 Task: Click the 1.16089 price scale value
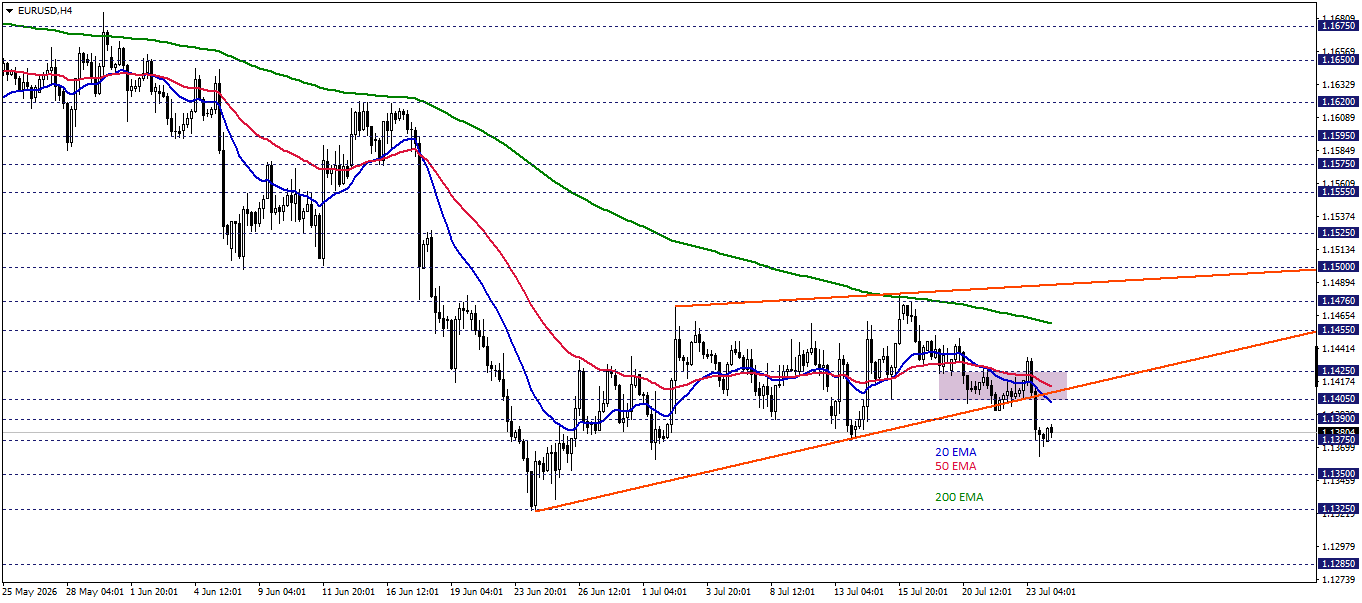(1338, 118)
